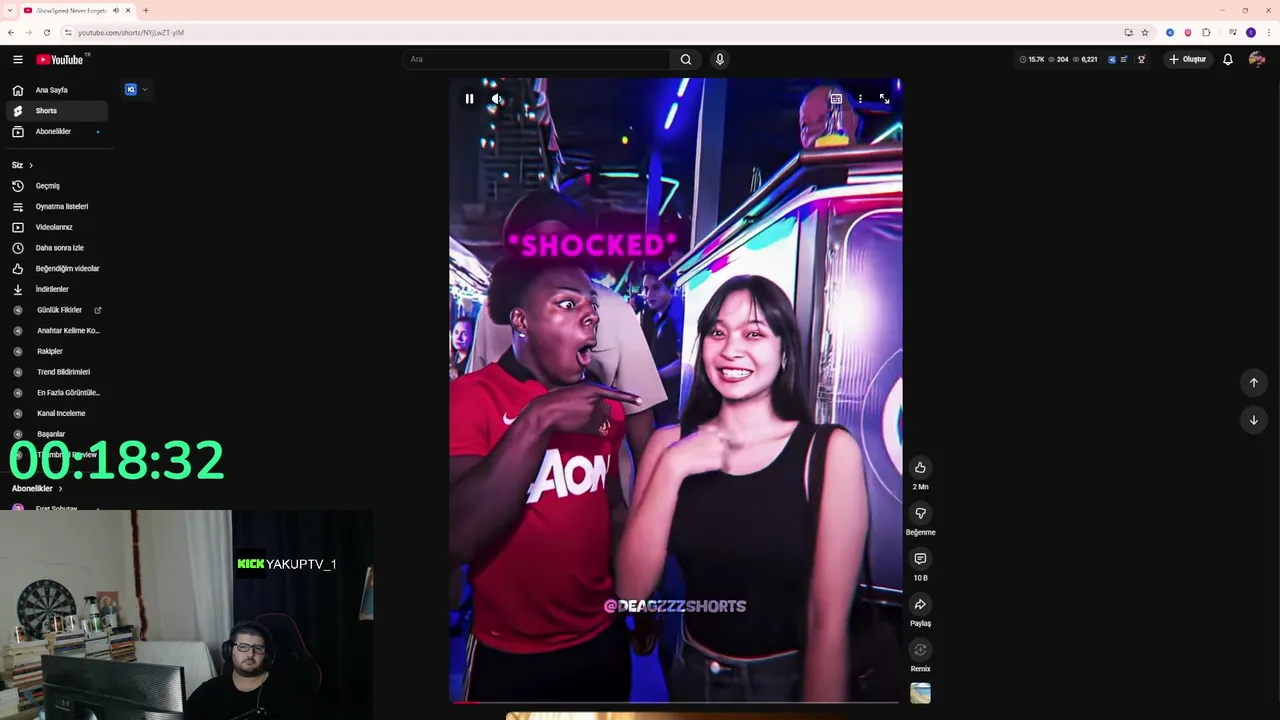
Task: Open Videolarınız in the sidebar
Action: point(56,227)
